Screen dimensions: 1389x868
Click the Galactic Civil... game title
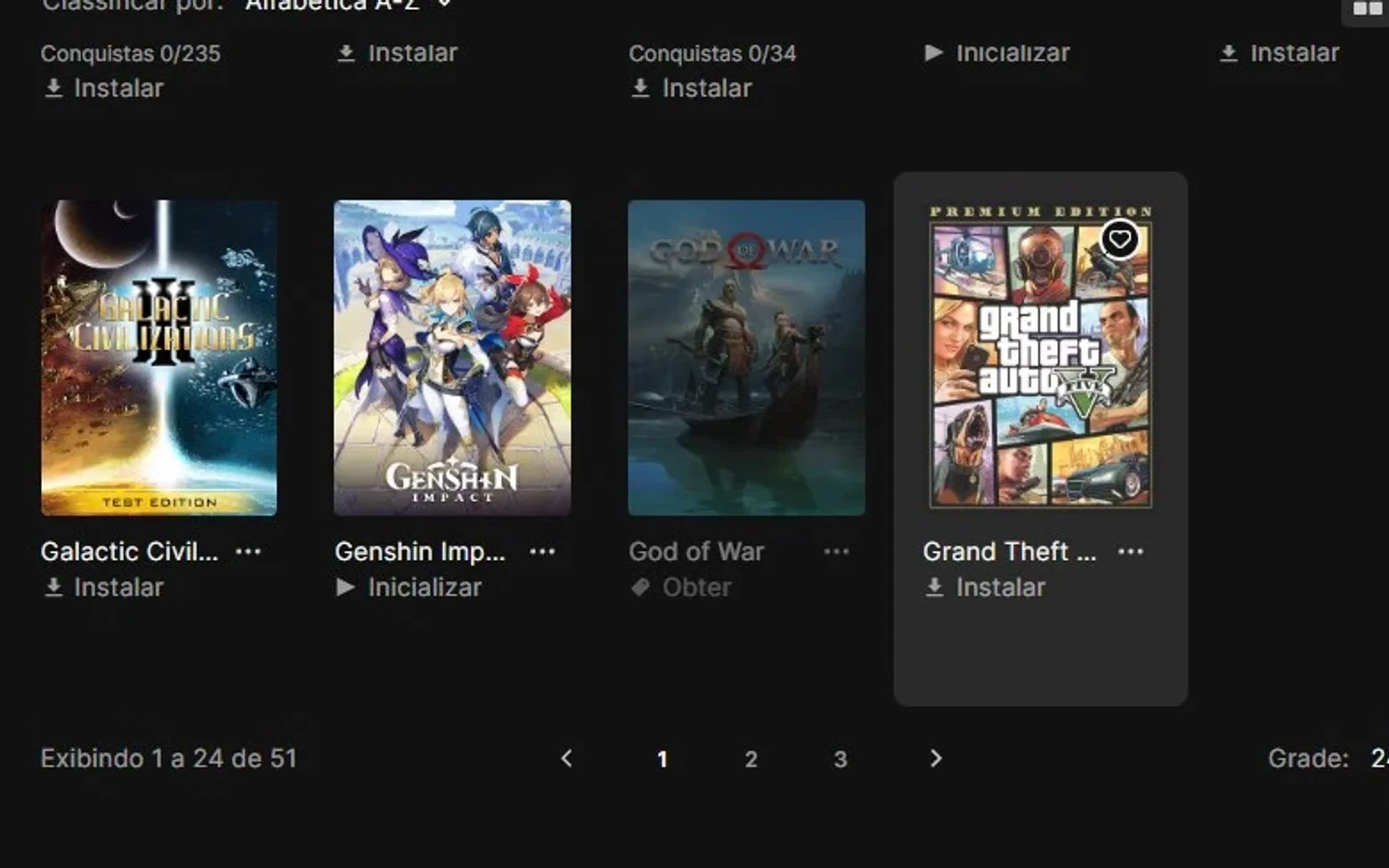129,552
